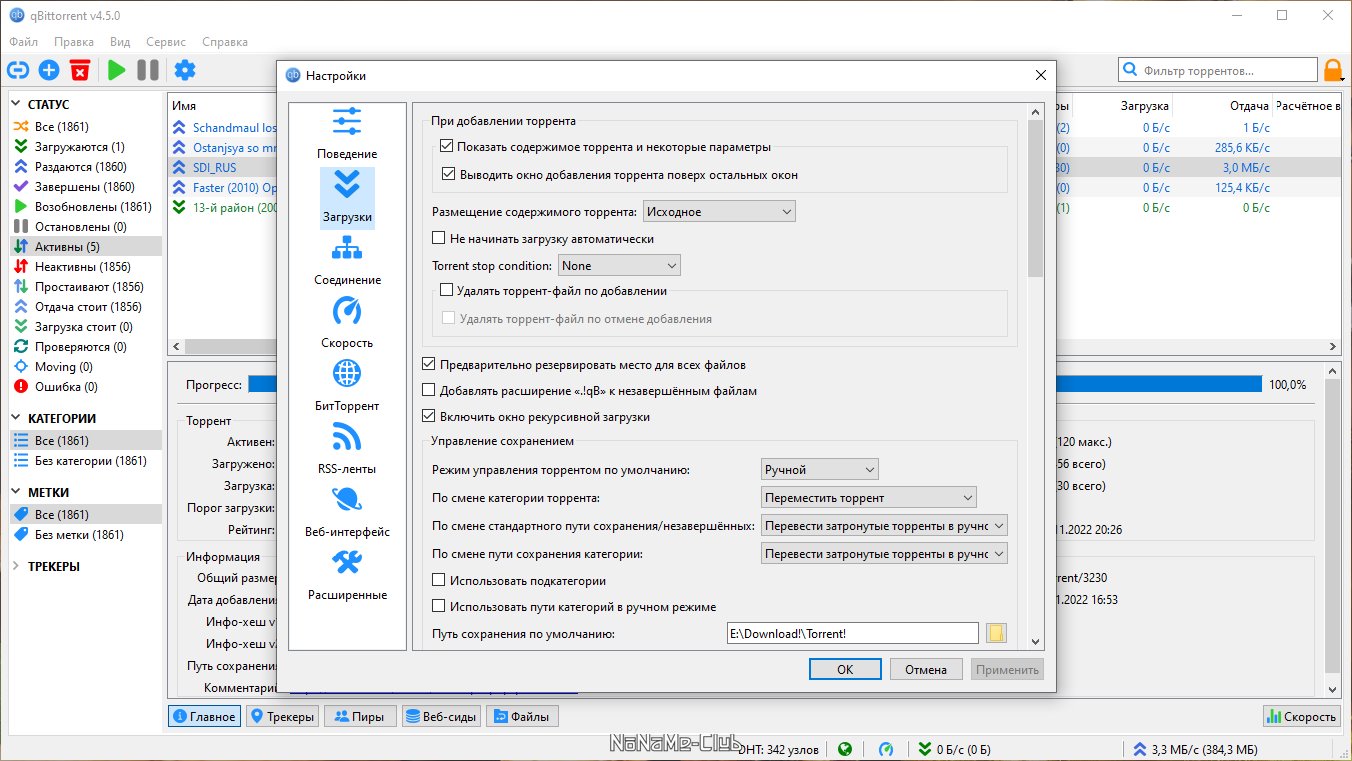Screen dimensions: 1352x761
Task: Open the default torrent management mode dropdown
Action: point(819,469)
